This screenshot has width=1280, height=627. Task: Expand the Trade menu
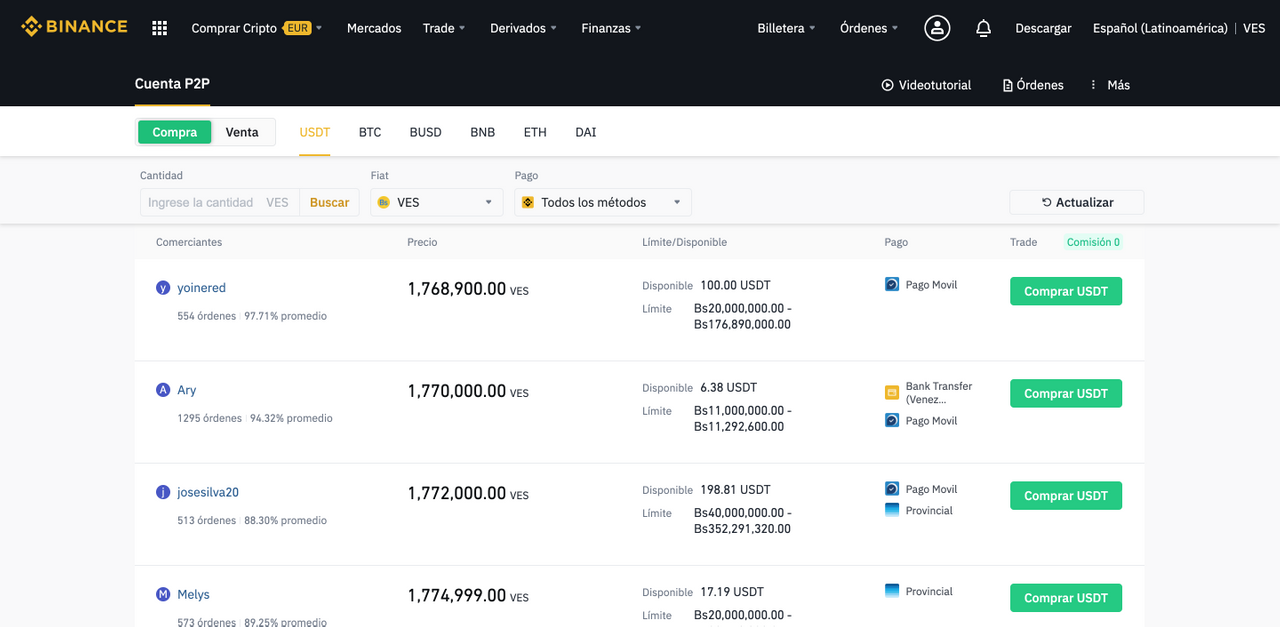[444, 28]
